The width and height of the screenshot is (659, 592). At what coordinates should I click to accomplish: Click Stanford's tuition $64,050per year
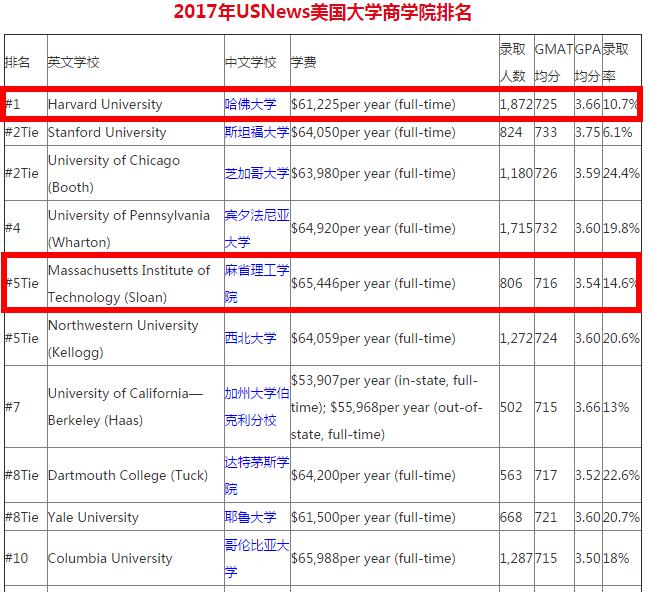(x=373, y=132)
